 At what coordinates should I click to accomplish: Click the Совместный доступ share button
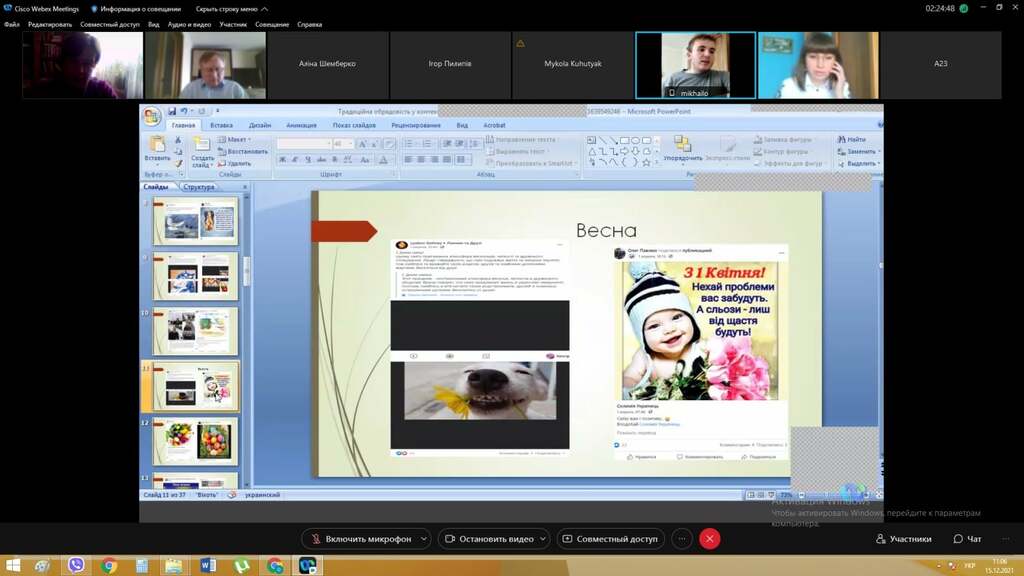coord(610,539)
